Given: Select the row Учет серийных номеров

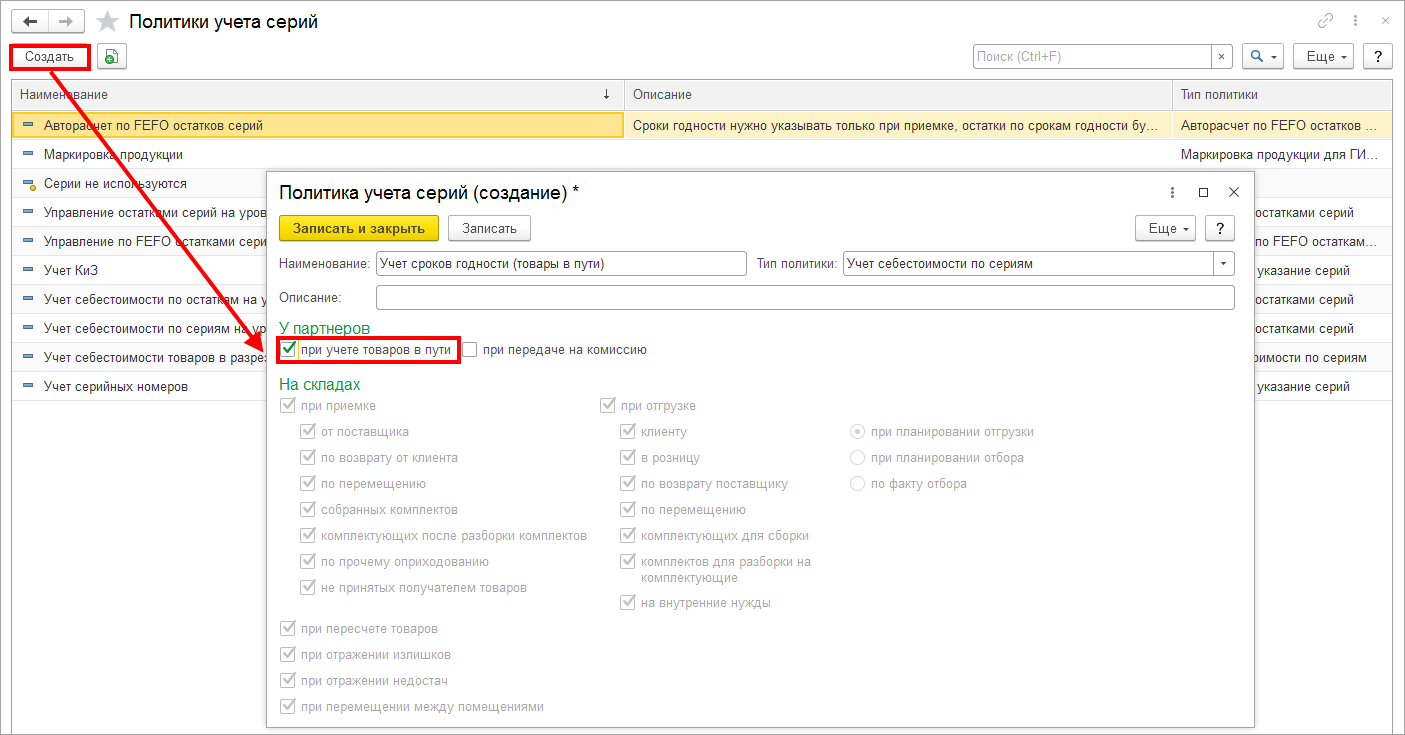Looking at the screenshot, I should pyautogui.click(x=140, y=386).
